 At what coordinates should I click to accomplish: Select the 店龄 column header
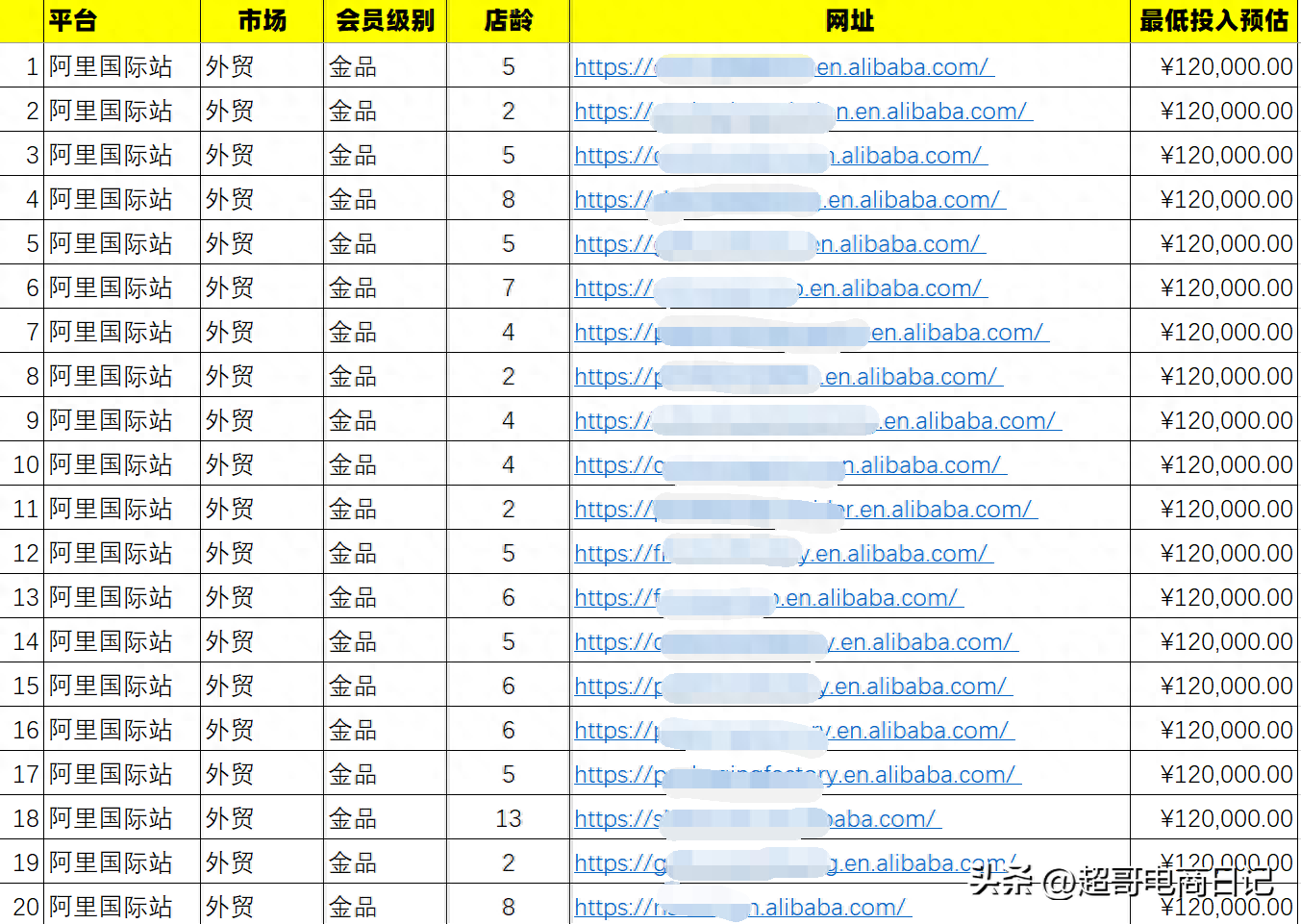coord(508,20)
